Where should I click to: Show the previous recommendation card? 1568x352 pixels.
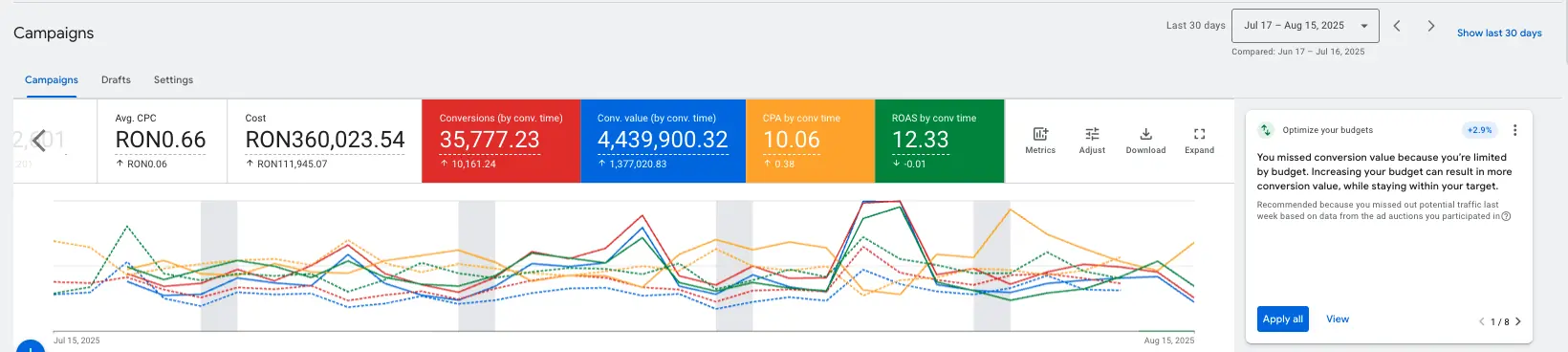tap(1482, 321)
